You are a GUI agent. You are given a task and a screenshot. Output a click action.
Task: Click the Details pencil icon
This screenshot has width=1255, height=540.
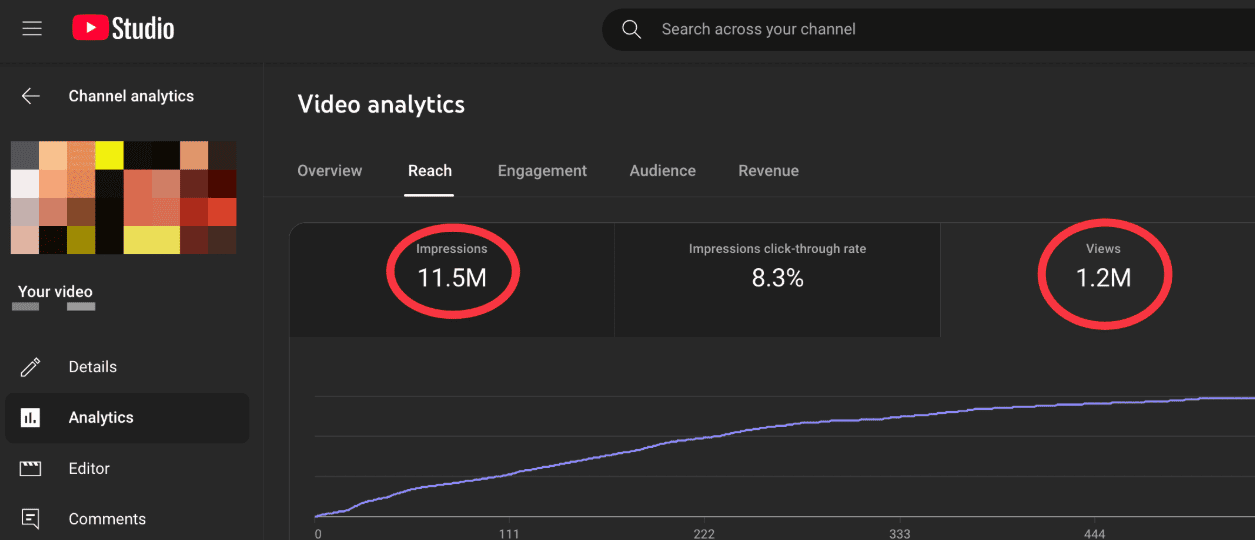point(31,367)
